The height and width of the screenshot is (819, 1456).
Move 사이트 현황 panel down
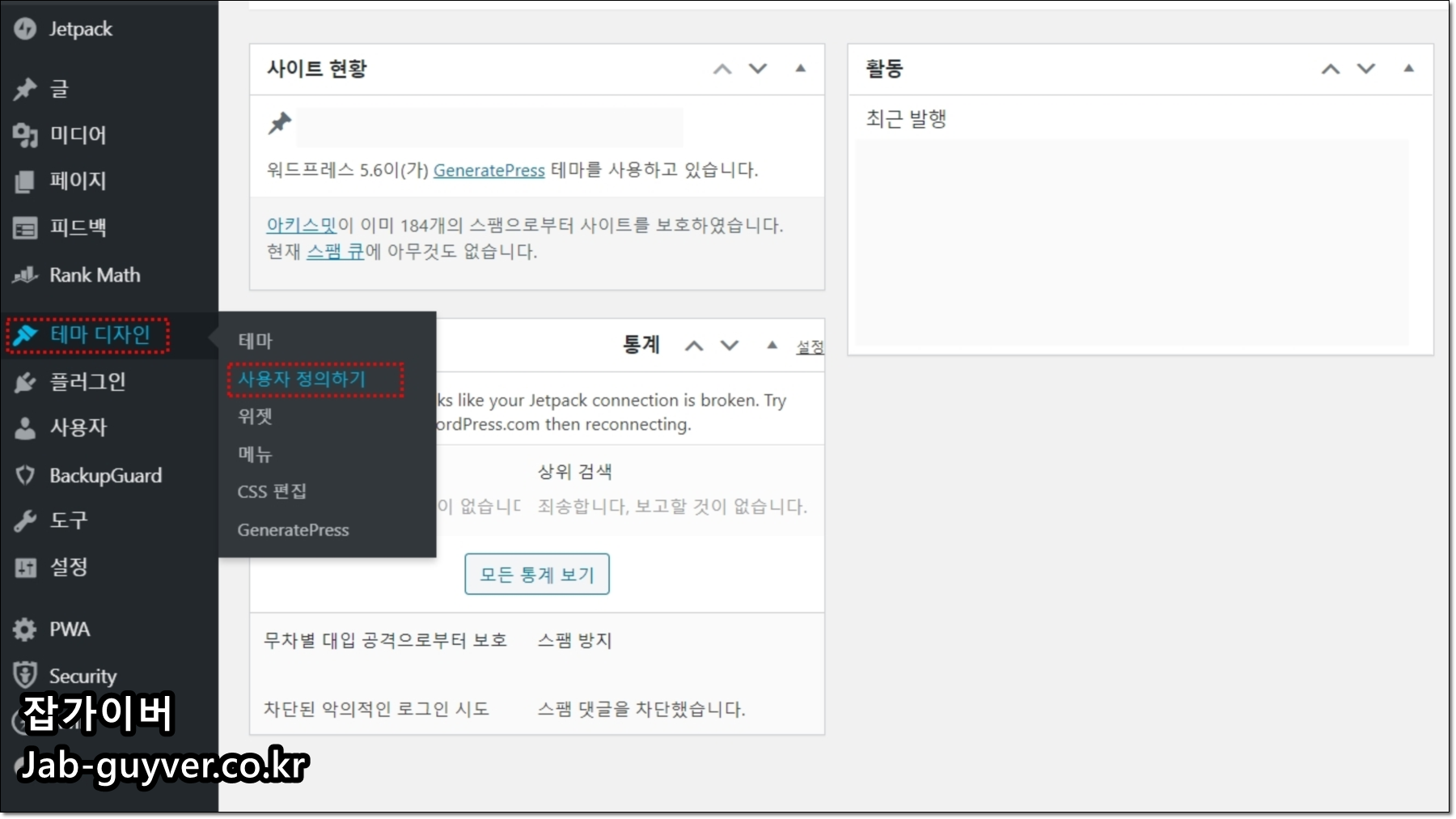click(758, 69)
